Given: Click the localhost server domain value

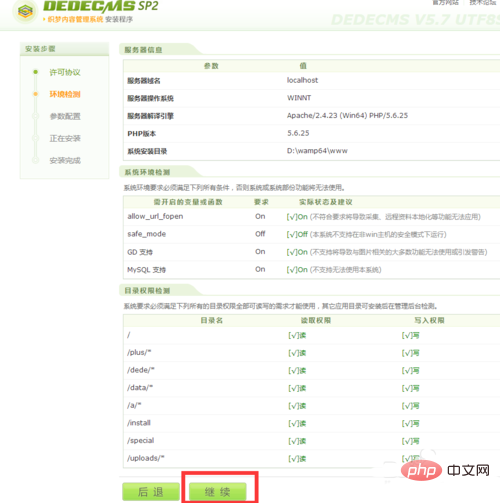Looking at the screenshot, I should coord(302,80).
